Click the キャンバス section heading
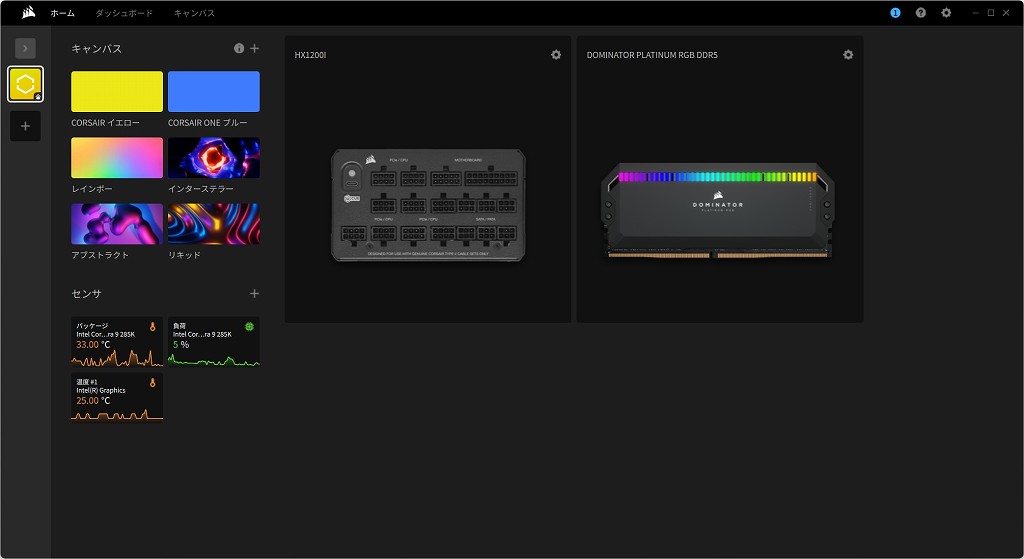The height and width of the screenshot is (559, 1024). (97, 48)
